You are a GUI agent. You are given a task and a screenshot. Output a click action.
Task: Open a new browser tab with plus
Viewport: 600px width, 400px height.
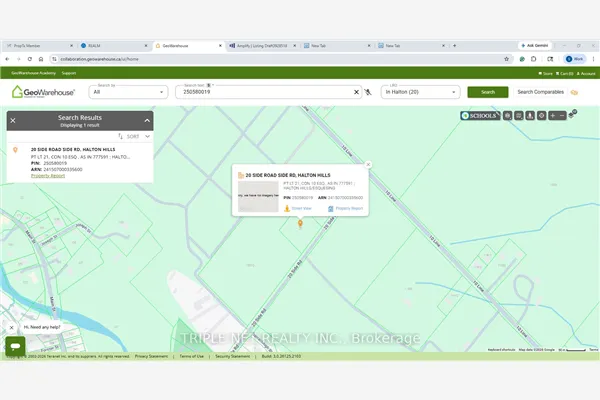pyautogui.click(x=454, y=46)
